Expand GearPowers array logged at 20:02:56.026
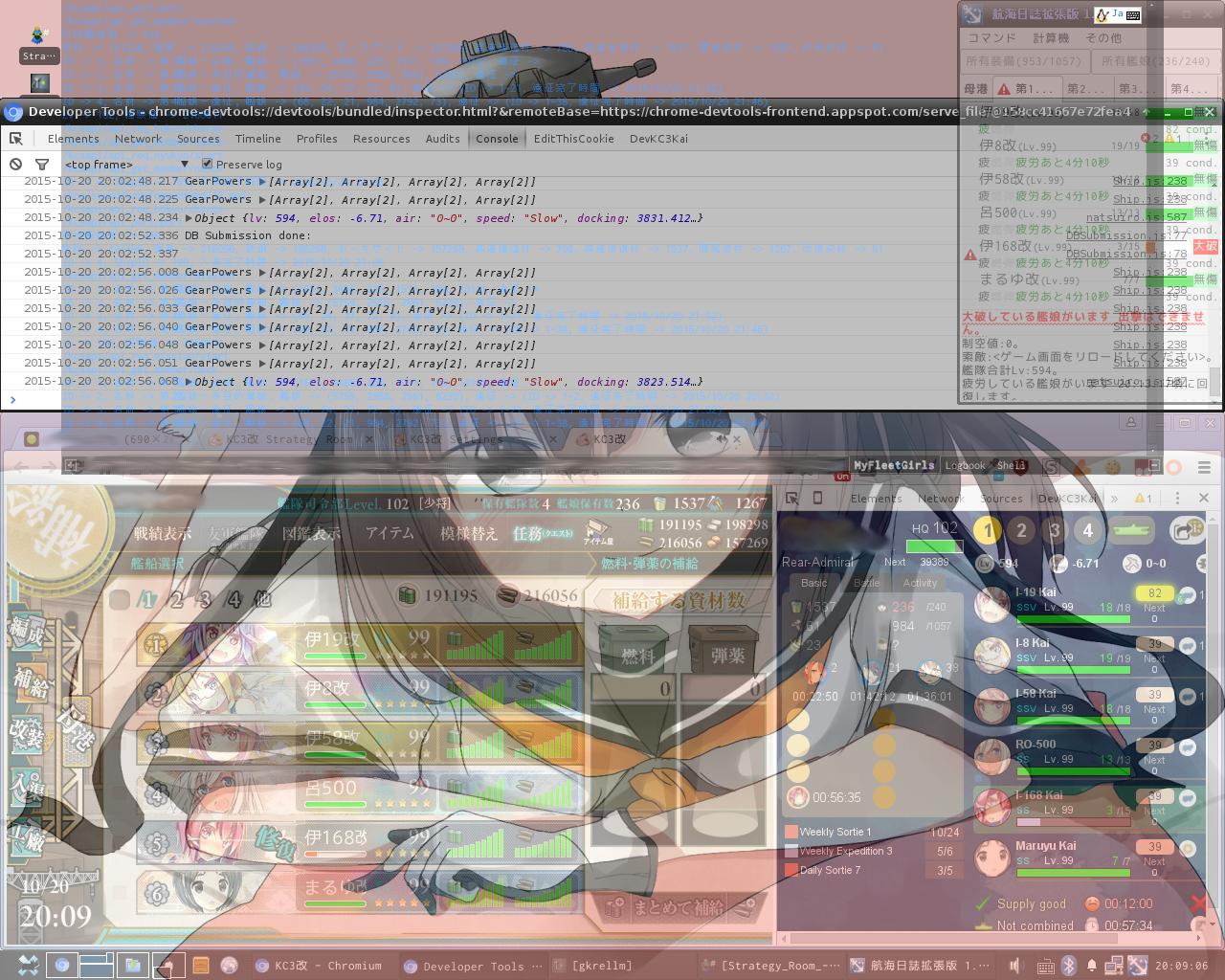Viewport: 1225px width, 980px height. [262, 290]
